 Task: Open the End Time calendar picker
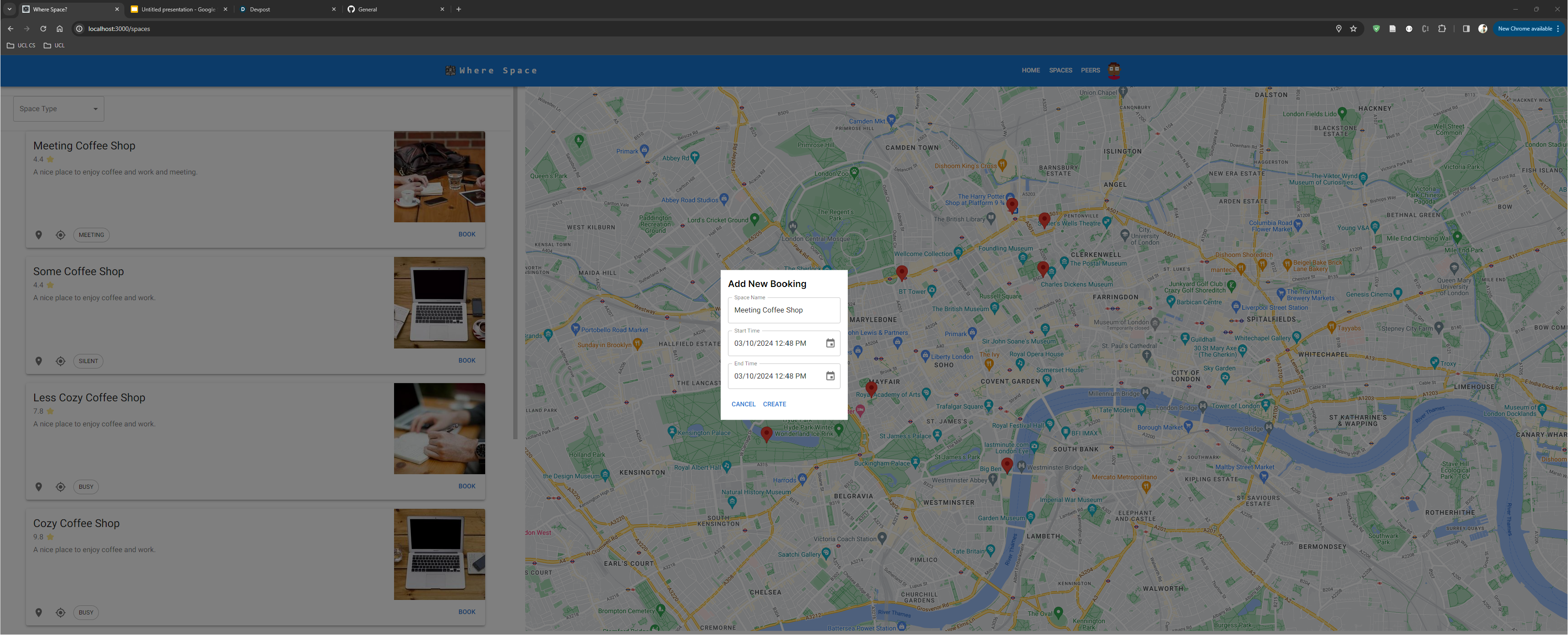830,376
